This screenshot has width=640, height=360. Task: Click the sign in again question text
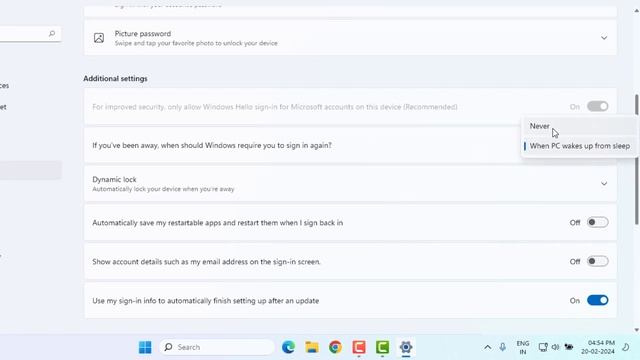212,145
